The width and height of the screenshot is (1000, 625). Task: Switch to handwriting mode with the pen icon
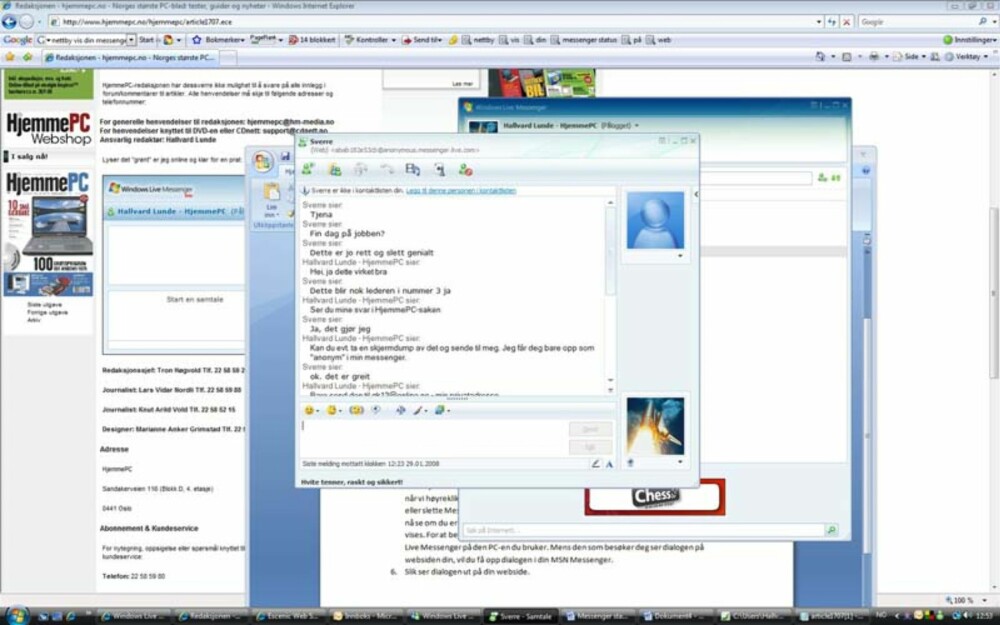click(x=596, y=464)
